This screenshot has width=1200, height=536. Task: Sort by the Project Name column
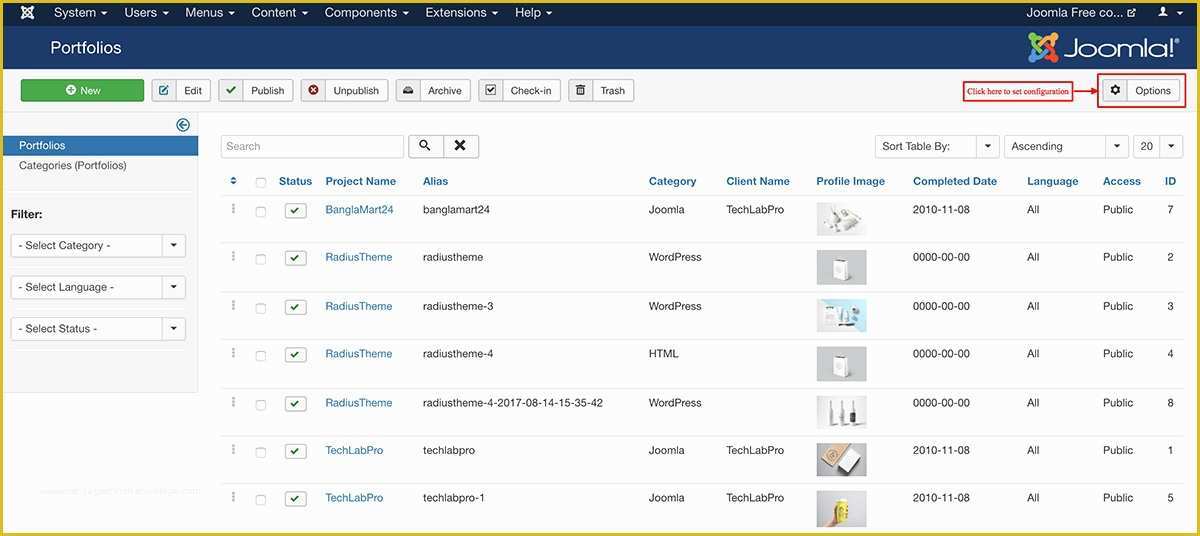[x=360, y=181]
